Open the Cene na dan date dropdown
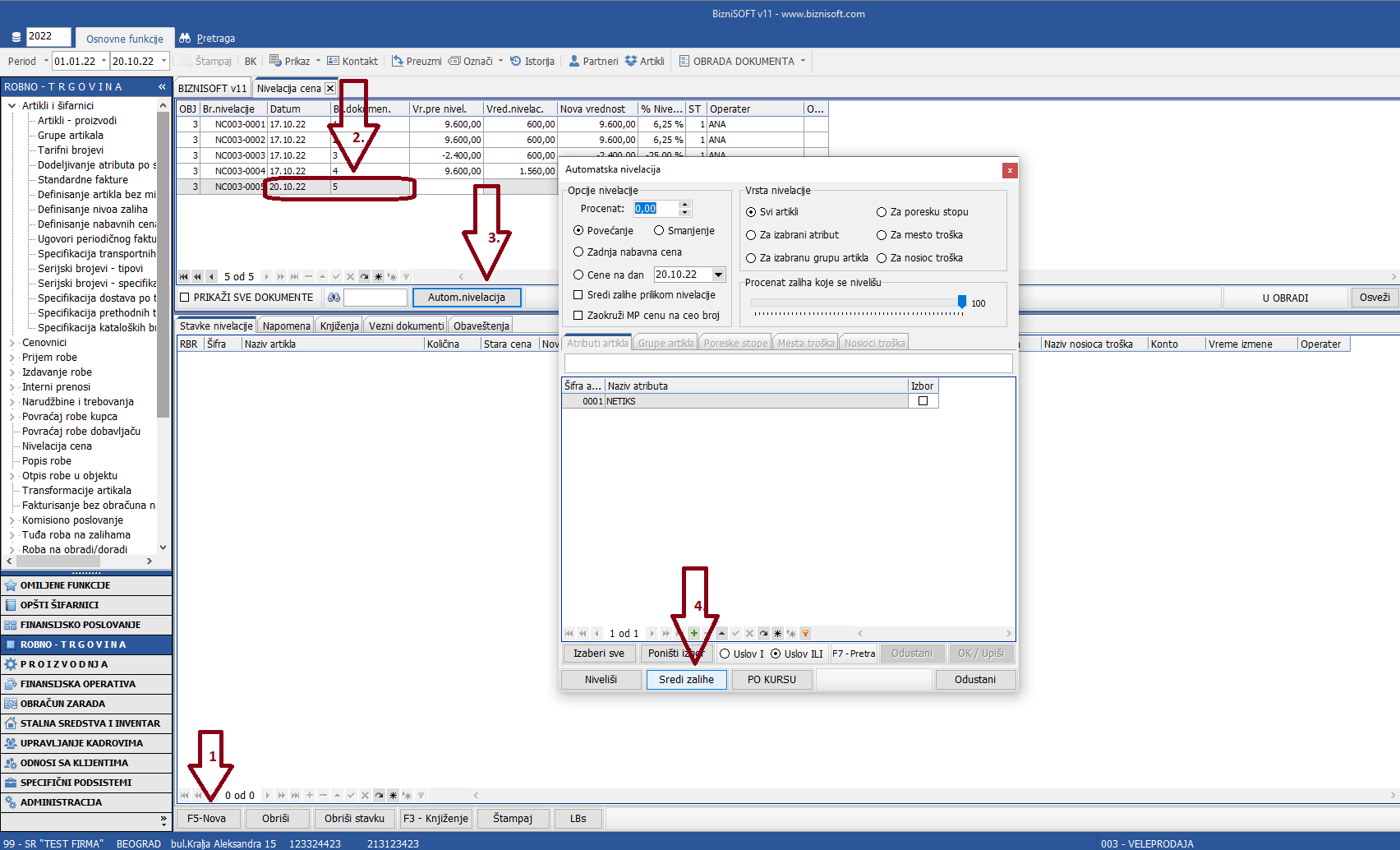Screen dimensions: 1400x850 (719, 275)
